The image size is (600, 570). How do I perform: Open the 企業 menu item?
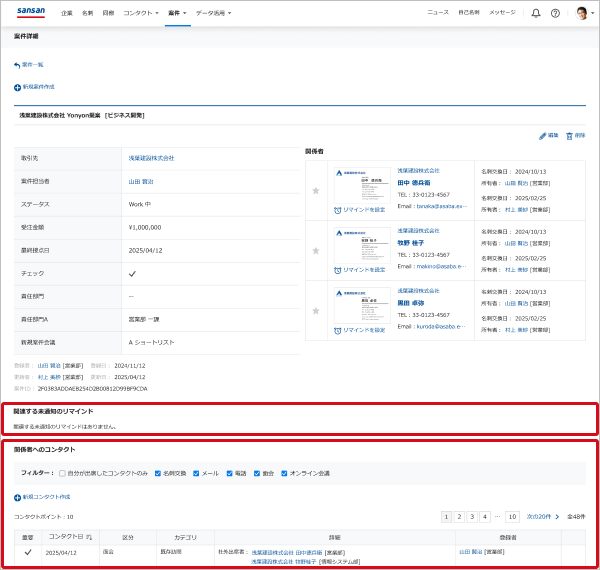coord(66,13)
